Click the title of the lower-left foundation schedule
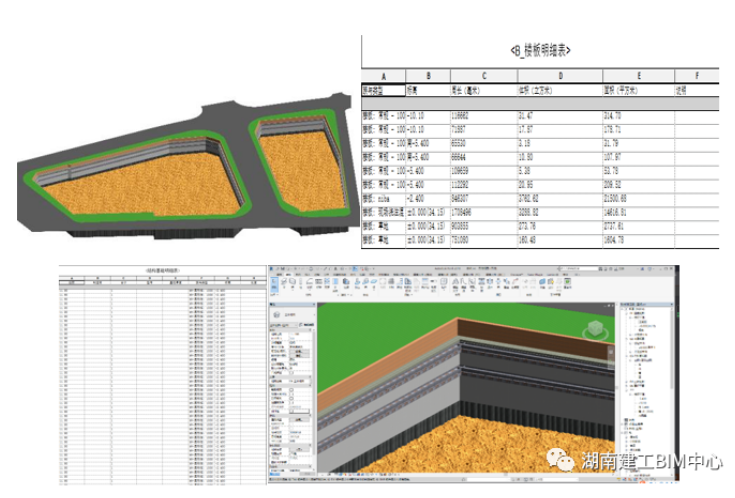 [162, 271]
